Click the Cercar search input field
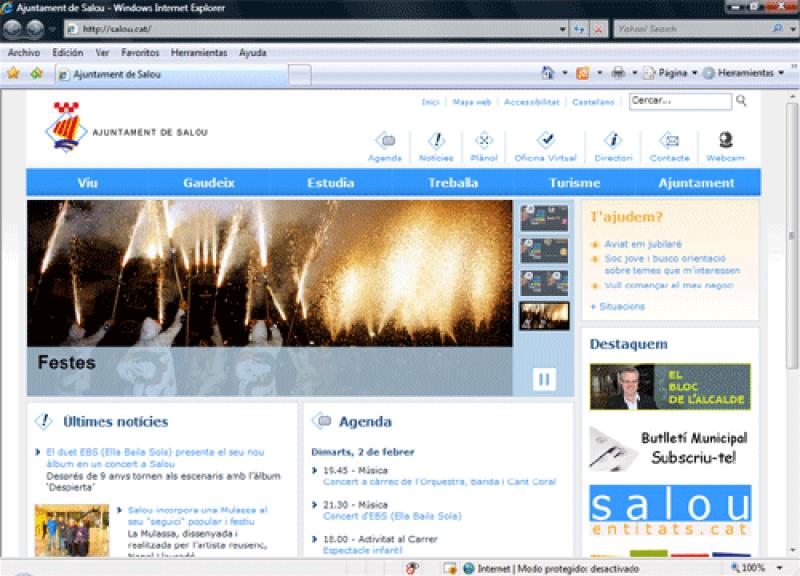This screenshot has width=800, height=576. click(x=679, y=101)
